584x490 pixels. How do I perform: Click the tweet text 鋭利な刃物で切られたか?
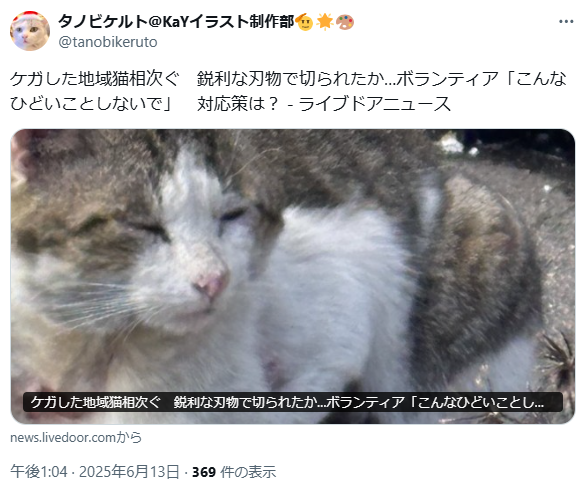[x=291, y=79]
